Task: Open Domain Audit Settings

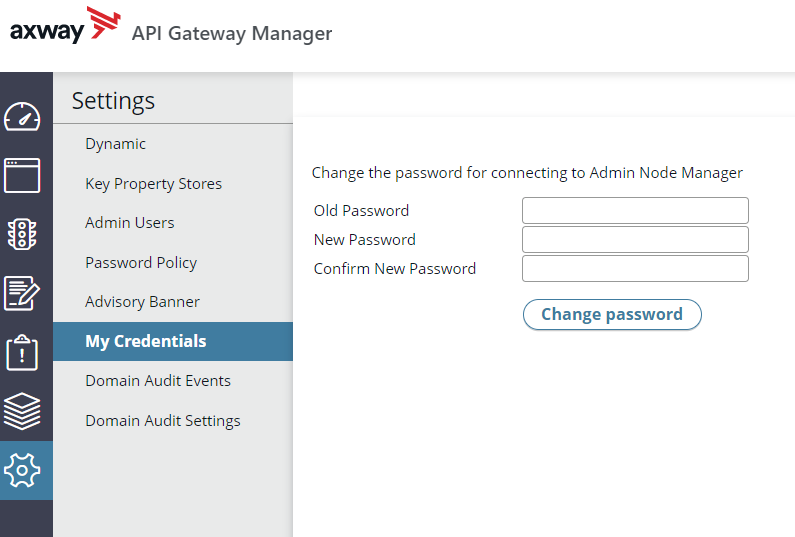Action: click(x=163, y=421)
